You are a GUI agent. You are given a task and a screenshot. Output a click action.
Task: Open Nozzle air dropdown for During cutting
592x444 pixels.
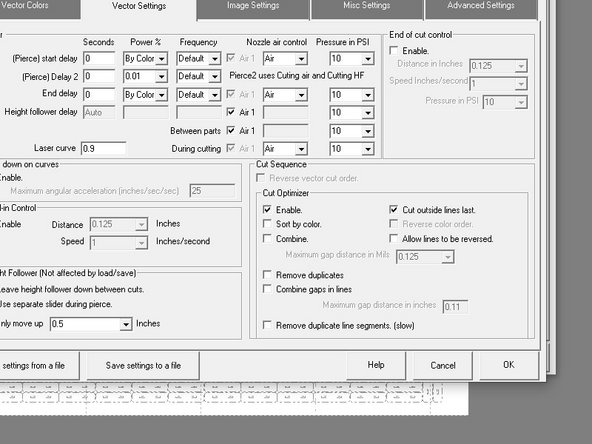(x=301, y=149)
